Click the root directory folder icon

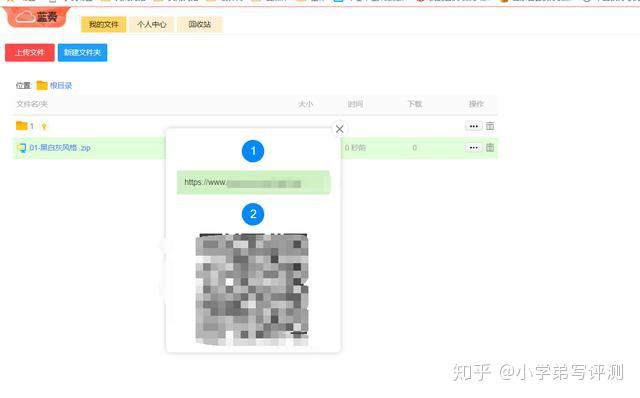[x=42, y=85]
